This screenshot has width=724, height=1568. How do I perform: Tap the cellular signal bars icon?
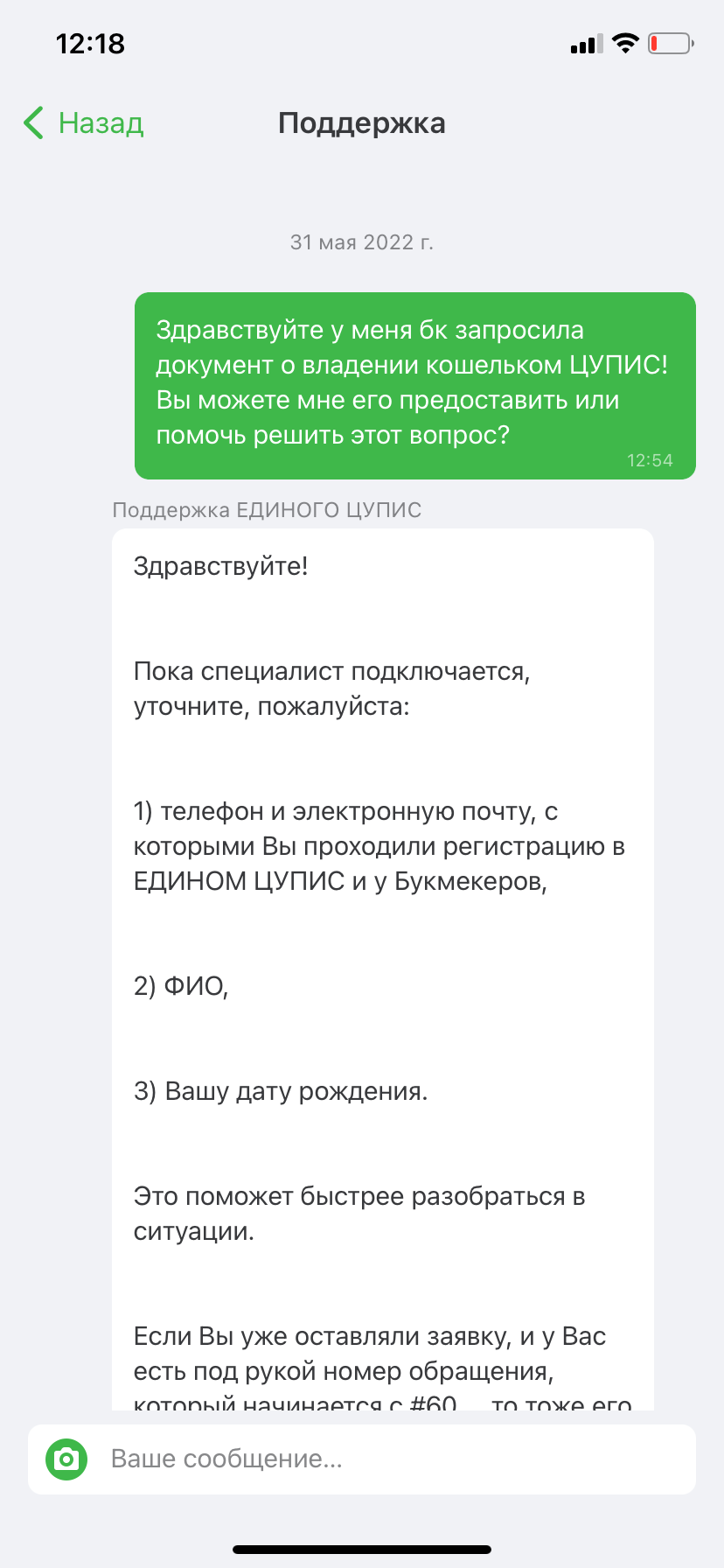point(586,44)
